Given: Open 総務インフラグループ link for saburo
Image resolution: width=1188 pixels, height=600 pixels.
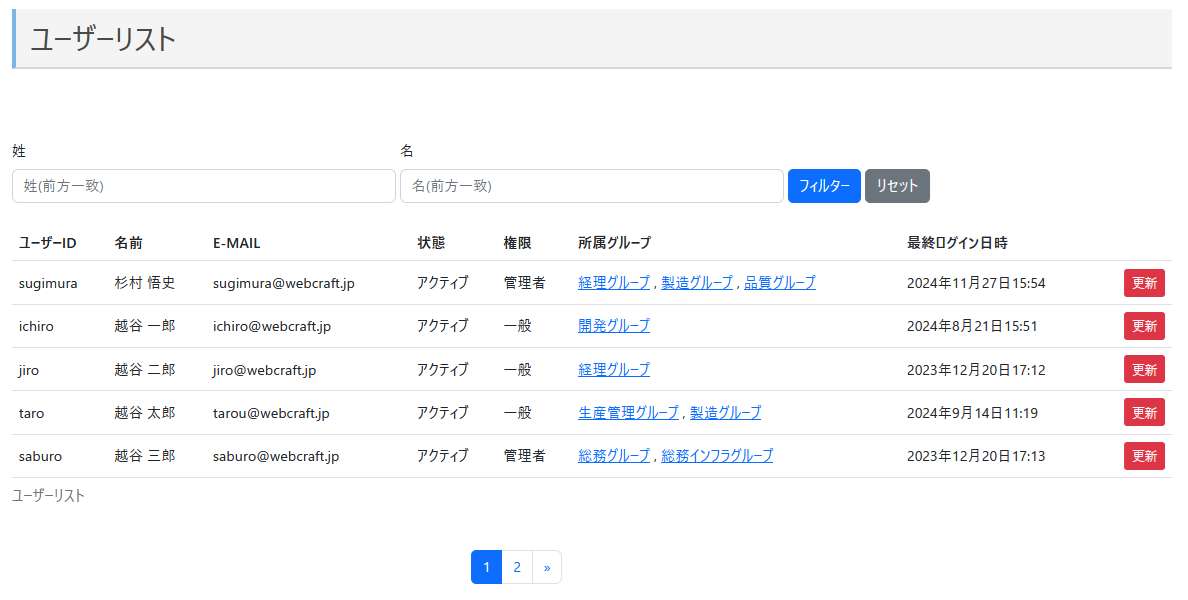Looking at the screenshot, I should [717, 456].
